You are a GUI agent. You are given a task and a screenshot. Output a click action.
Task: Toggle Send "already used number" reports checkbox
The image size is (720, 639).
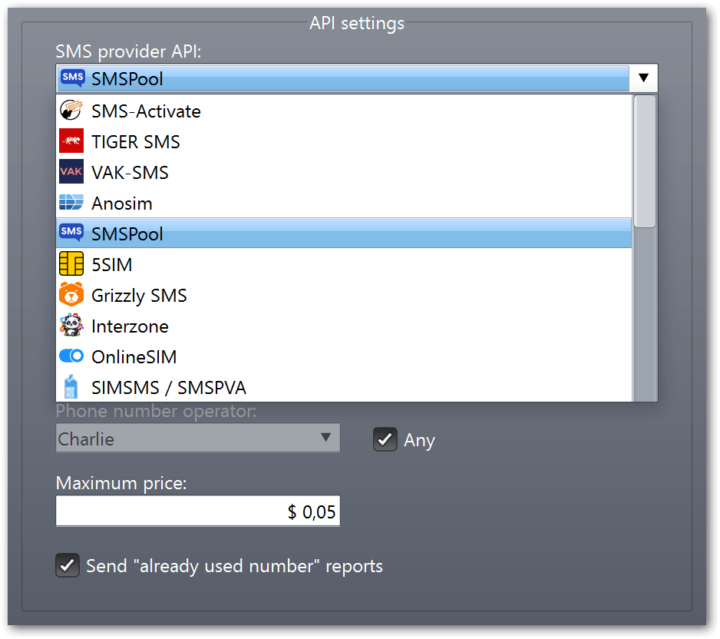click(x=68, y=565)
